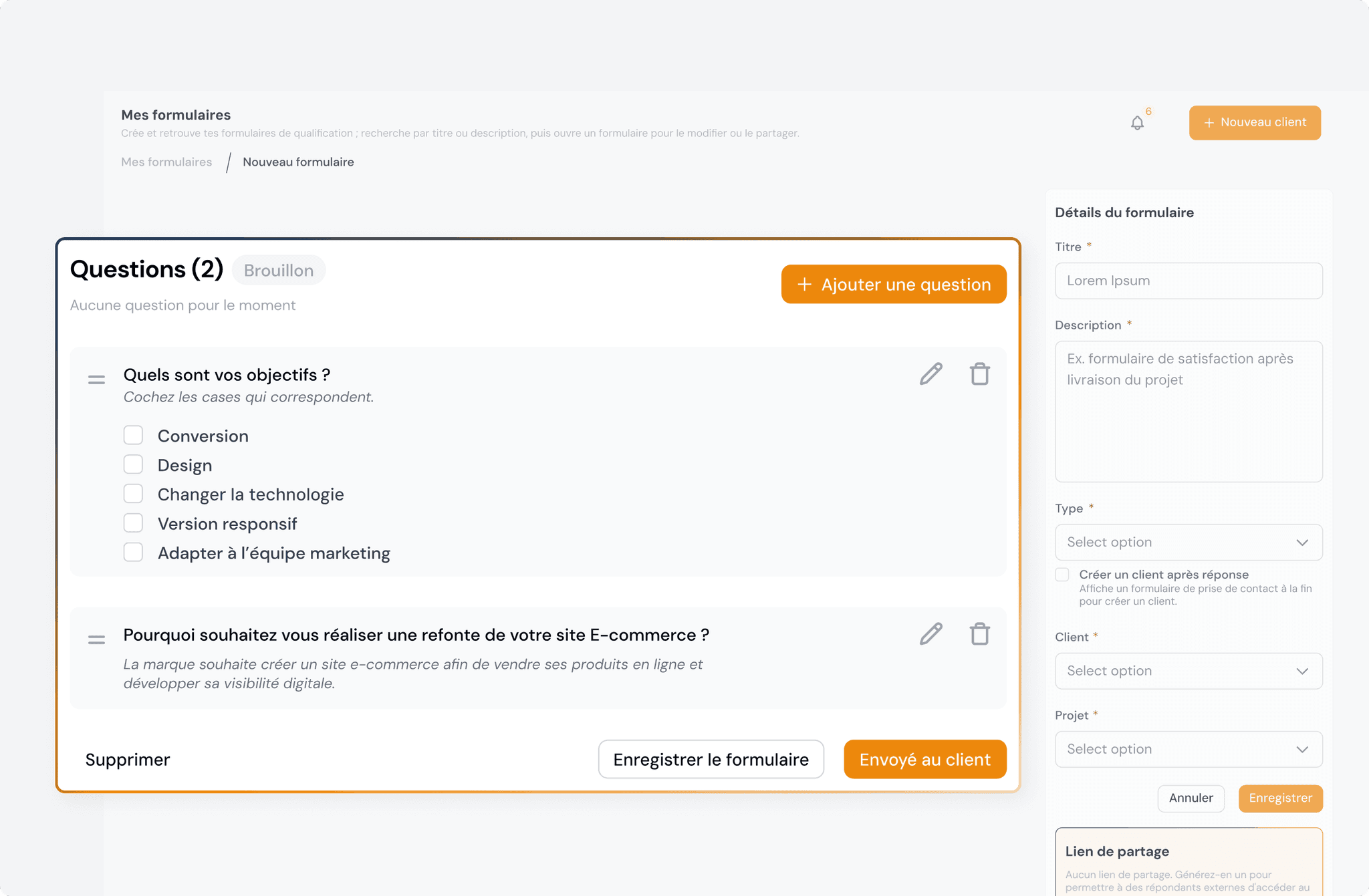The width and height of the screenshot is (1369, 896).
Task: Click the Enregistrer le formulaire button
Action: pos(711,759)
